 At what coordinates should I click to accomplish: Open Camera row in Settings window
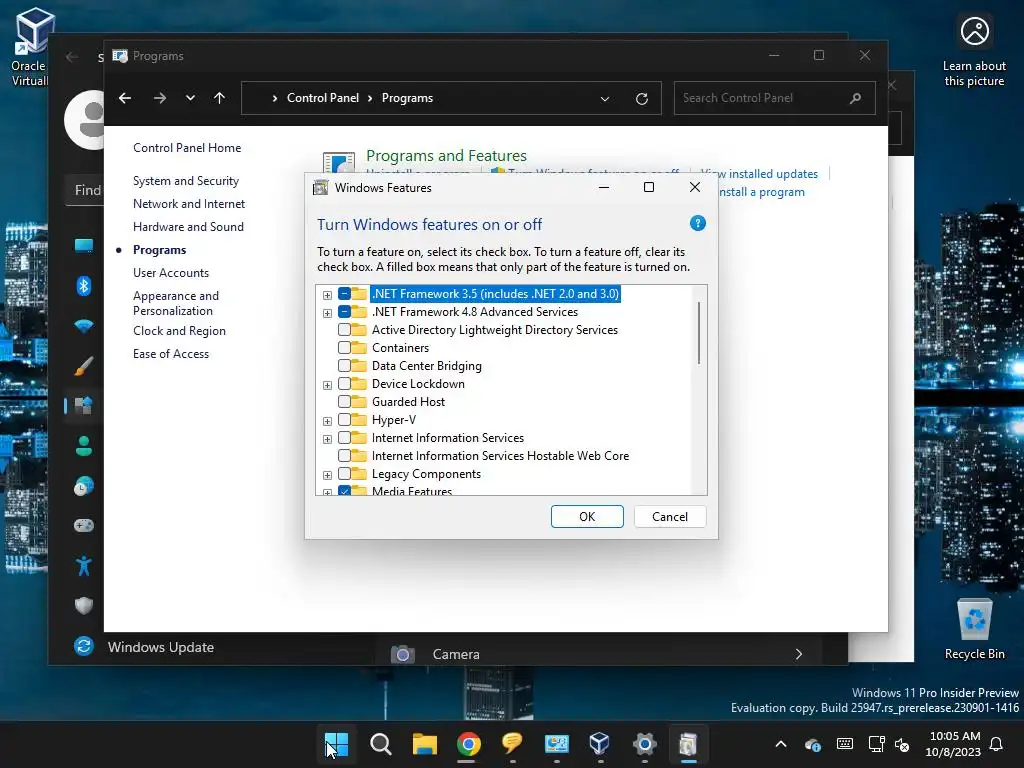(598, 654)
